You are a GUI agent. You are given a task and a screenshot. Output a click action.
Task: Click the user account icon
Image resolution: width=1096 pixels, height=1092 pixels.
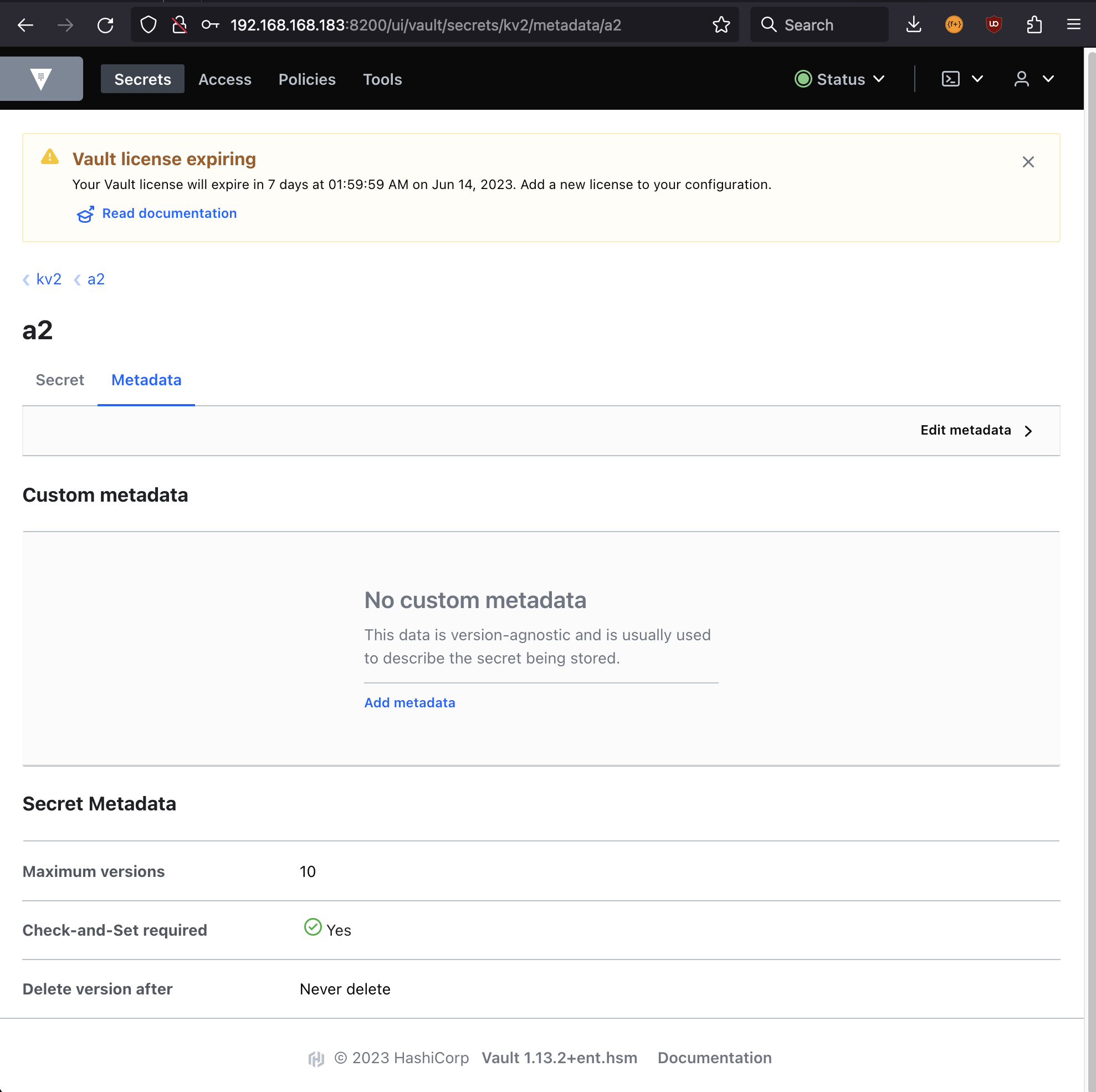(1022, 78)
